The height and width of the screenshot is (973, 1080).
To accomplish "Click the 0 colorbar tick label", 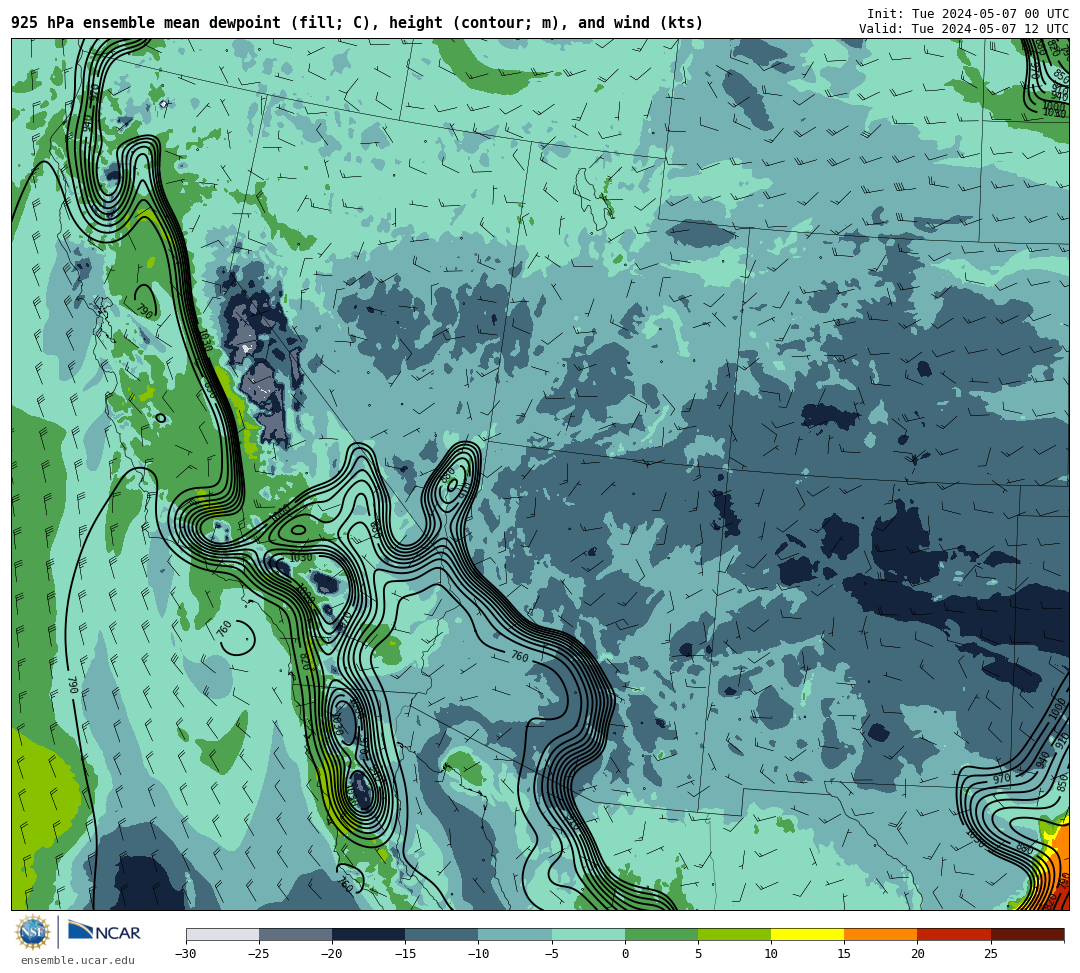I will pyautogui.click(x=625, y=954).
